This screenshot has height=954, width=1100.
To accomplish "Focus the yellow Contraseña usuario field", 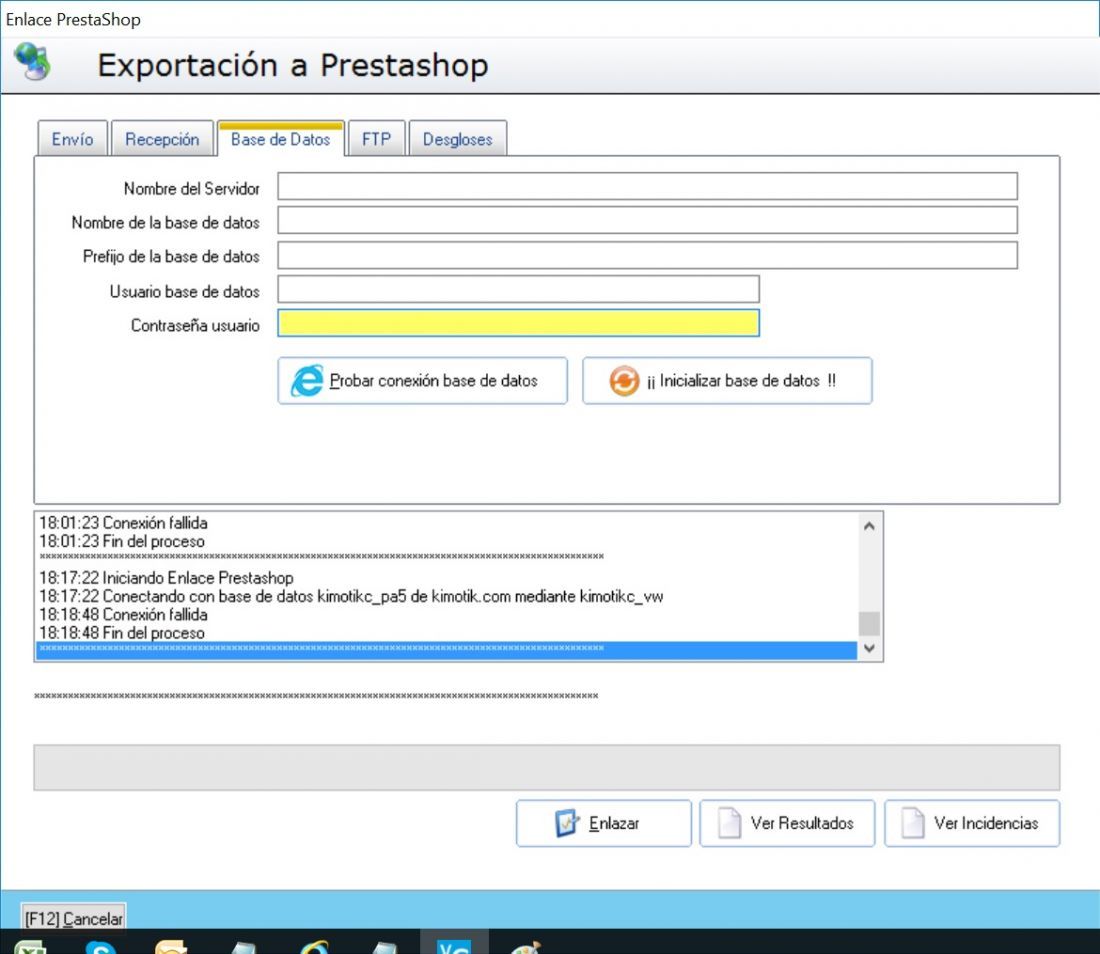I will (518, 323).
